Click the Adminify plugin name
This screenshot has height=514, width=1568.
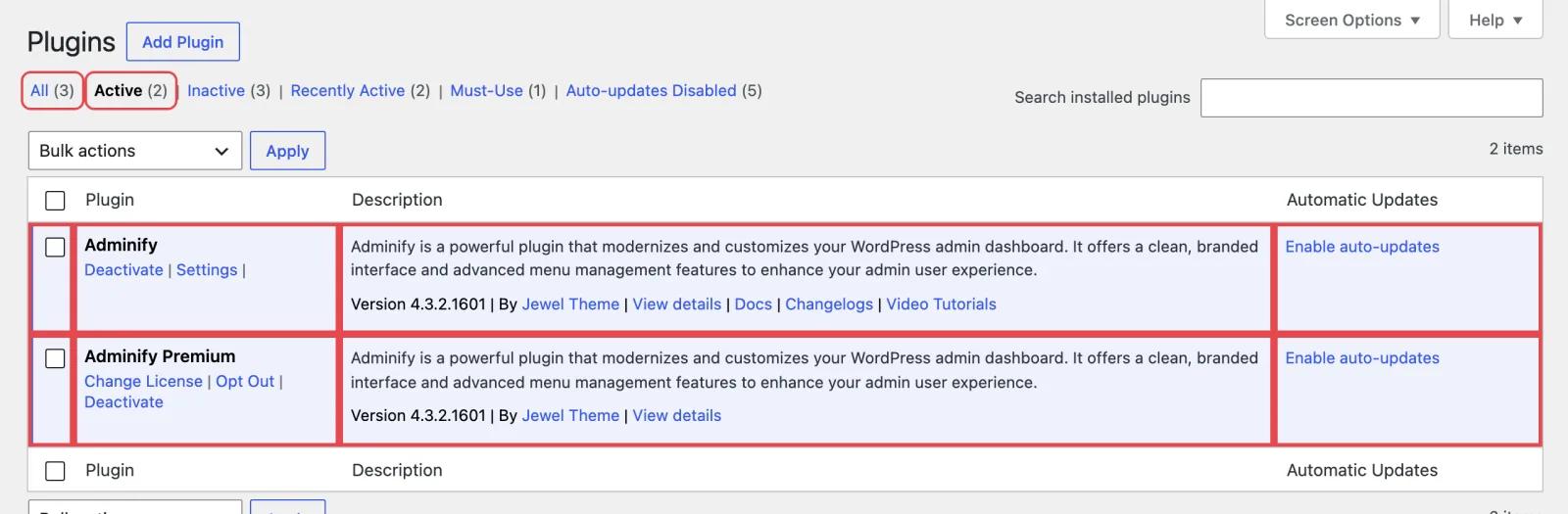click(121, 246)
